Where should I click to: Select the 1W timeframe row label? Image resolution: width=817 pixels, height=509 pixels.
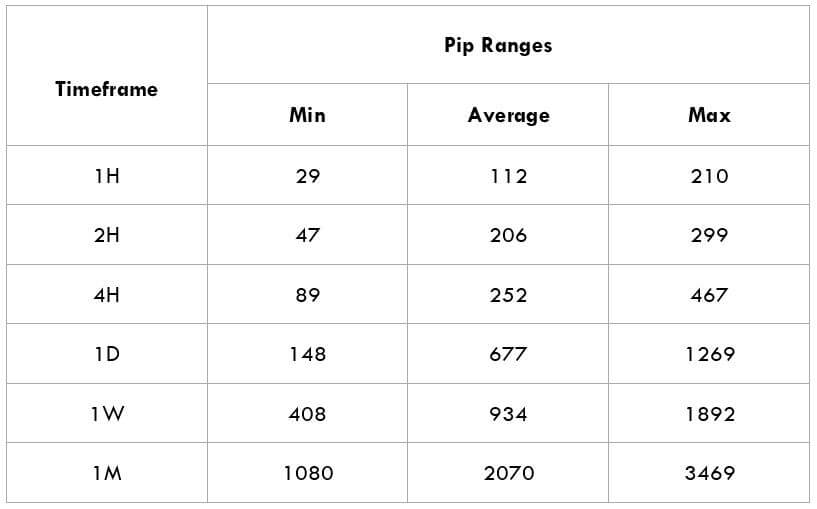pos(107,414)
